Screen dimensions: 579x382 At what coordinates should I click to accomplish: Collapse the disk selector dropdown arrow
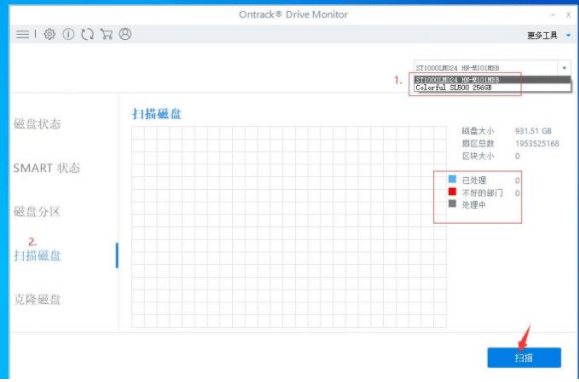(564, 68)
